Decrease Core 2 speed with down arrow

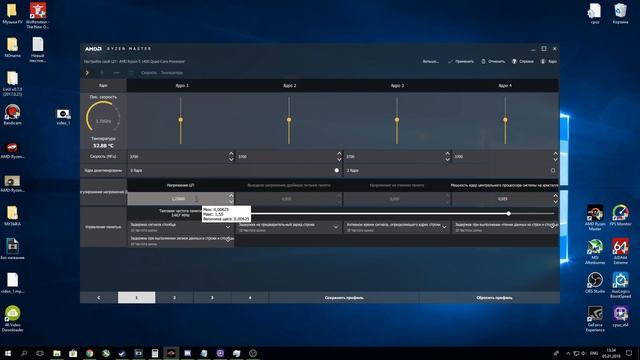pos(339,159)
